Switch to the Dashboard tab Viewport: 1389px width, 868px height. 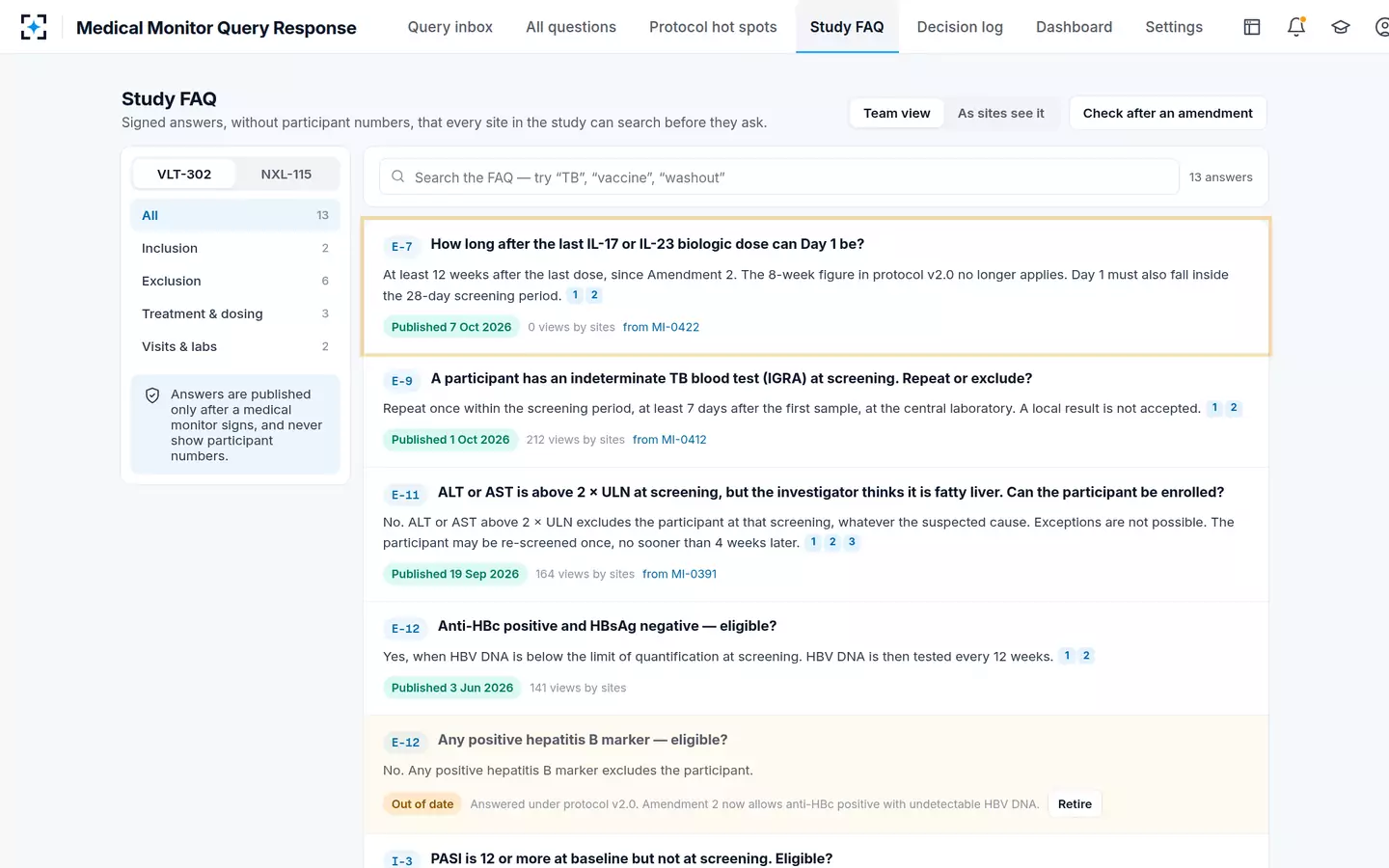click(1075, 27)
